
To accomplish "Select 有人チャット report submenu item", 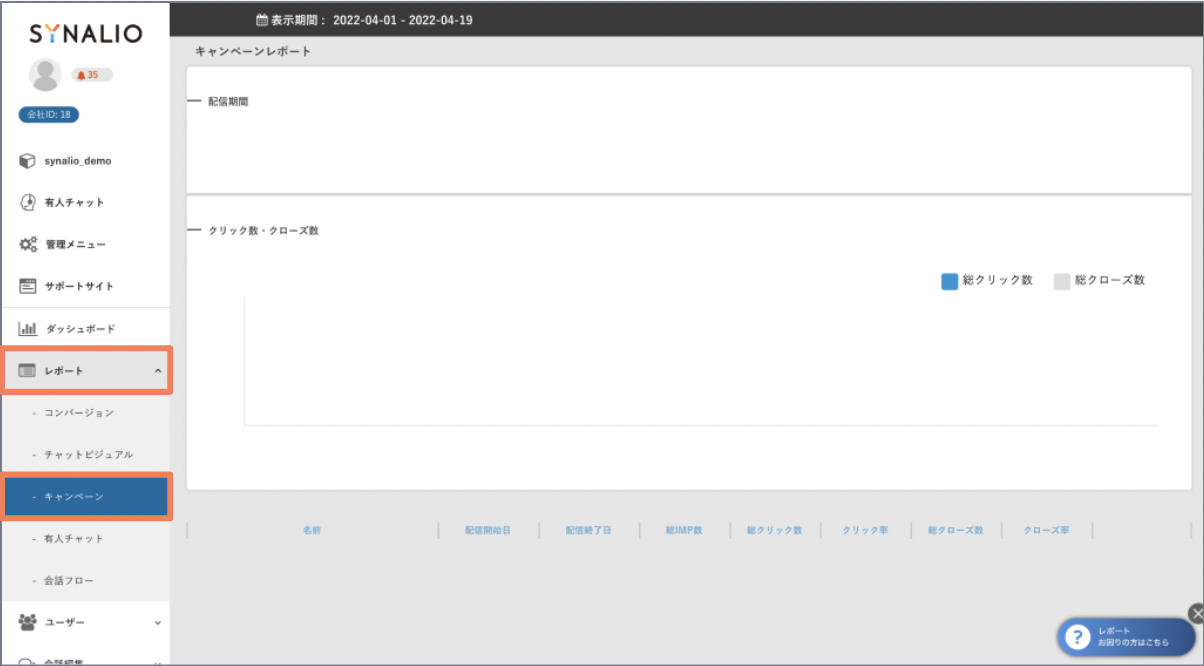I will point(73,538).
